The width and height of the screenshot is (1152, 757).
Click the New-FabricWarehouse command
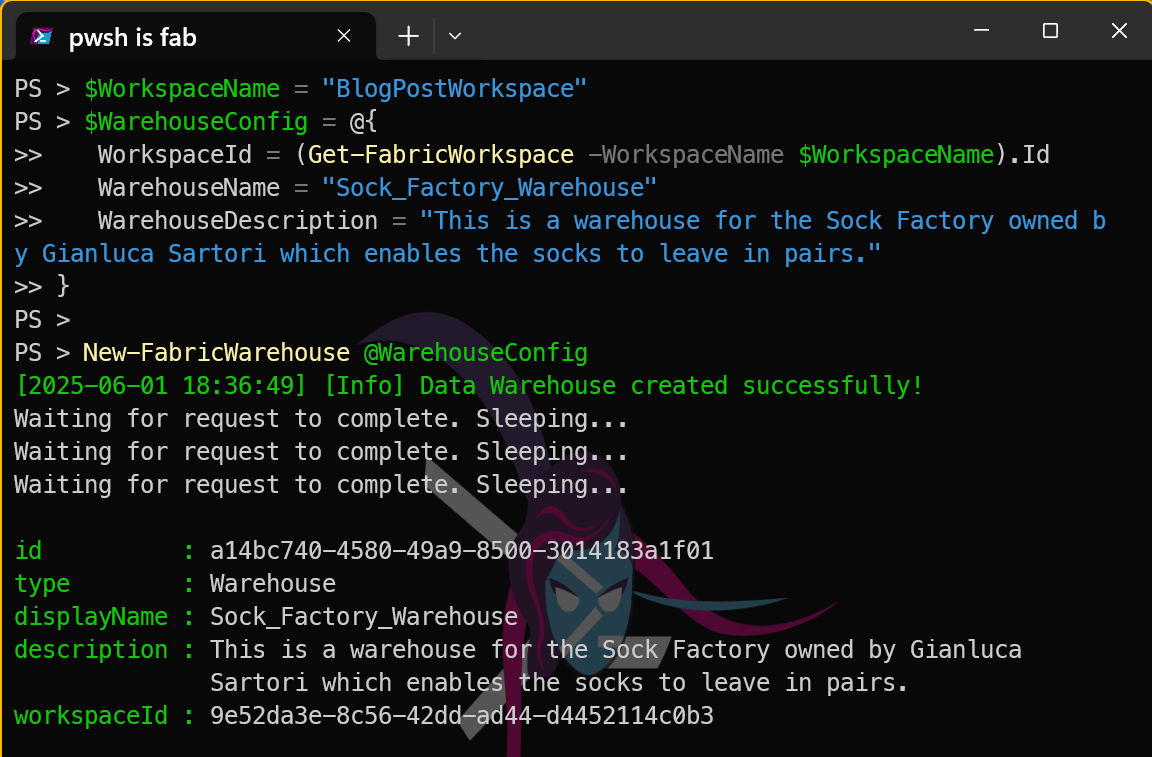pos(216,353)
